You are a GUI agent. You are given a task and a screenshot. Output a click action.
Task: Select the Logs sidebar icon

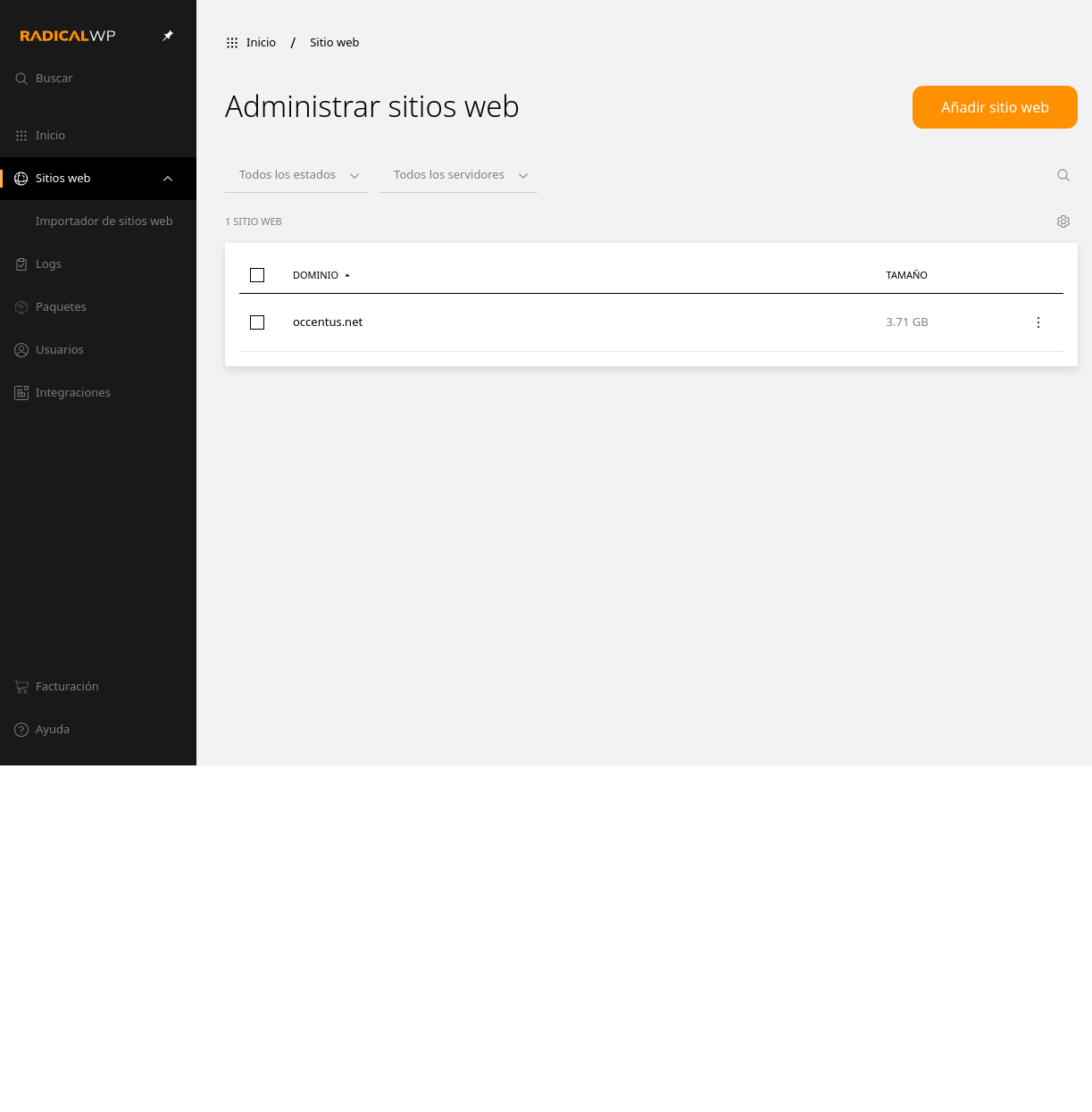(21, 263)
